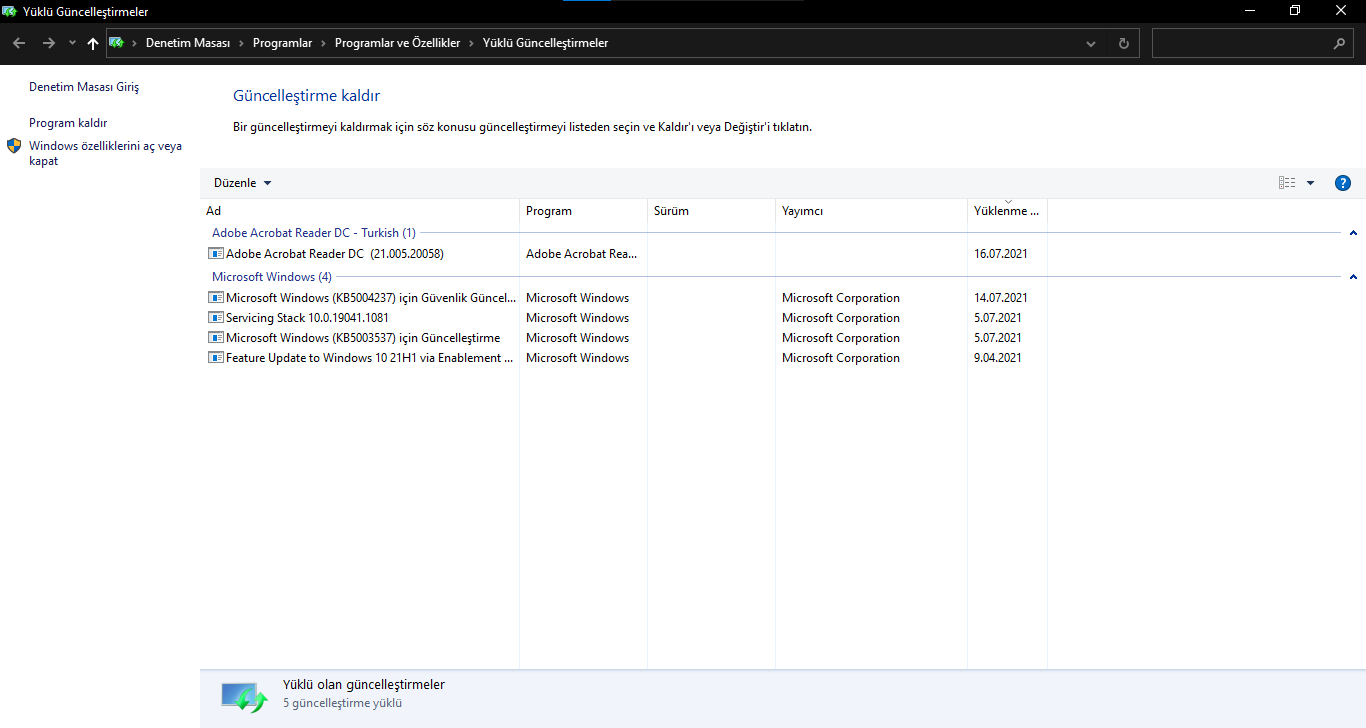The width and height of the screenshot is (1366, 728).
Task: Open Windows özelliklerini aç veya kapat
Action: pos(105,153)
